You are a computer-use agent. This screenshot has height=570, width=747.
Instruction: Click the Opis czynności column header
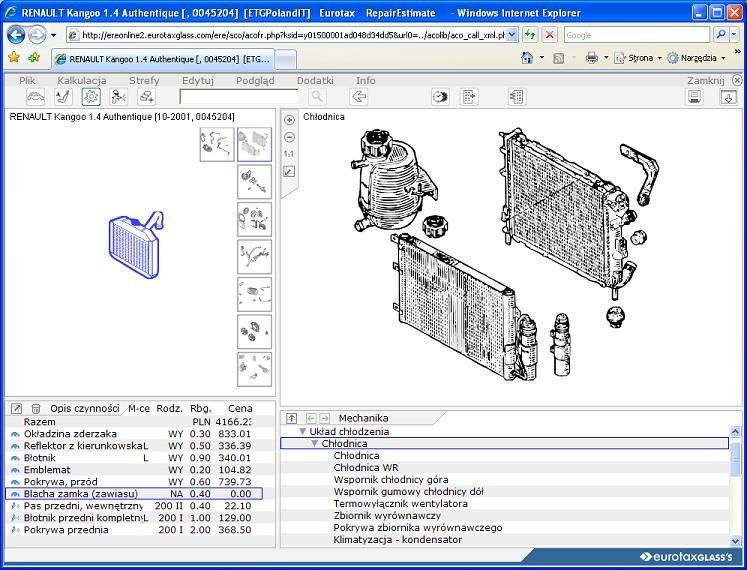[x=84, y=408]
